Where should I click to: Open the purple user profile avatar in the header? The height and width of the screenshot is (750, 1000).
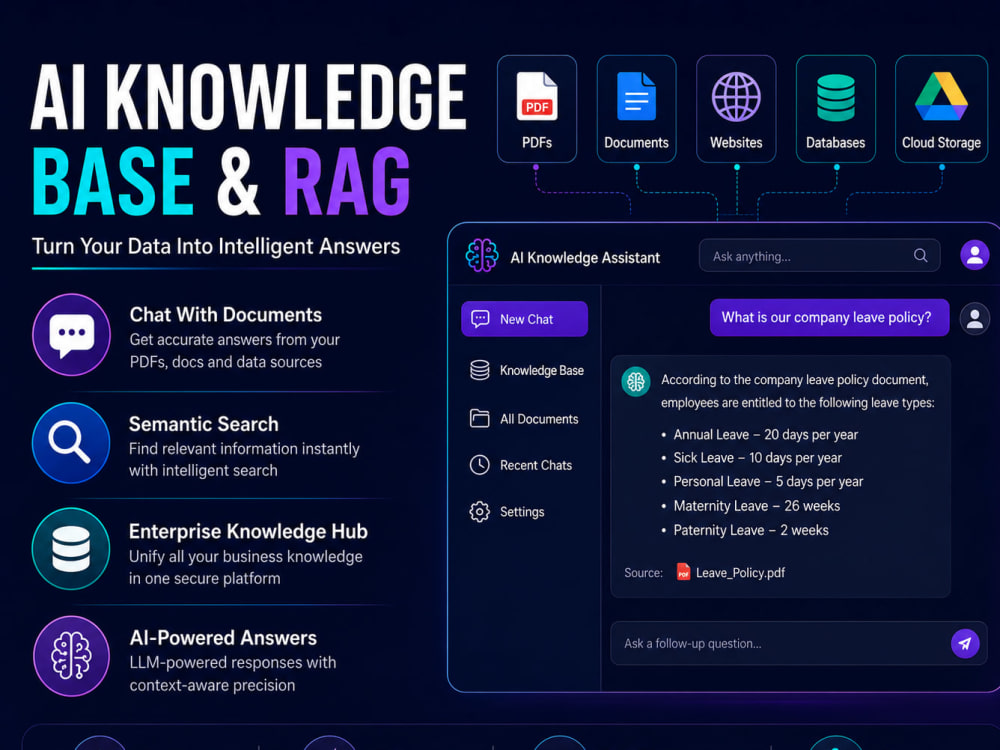[x=974, y=255]
